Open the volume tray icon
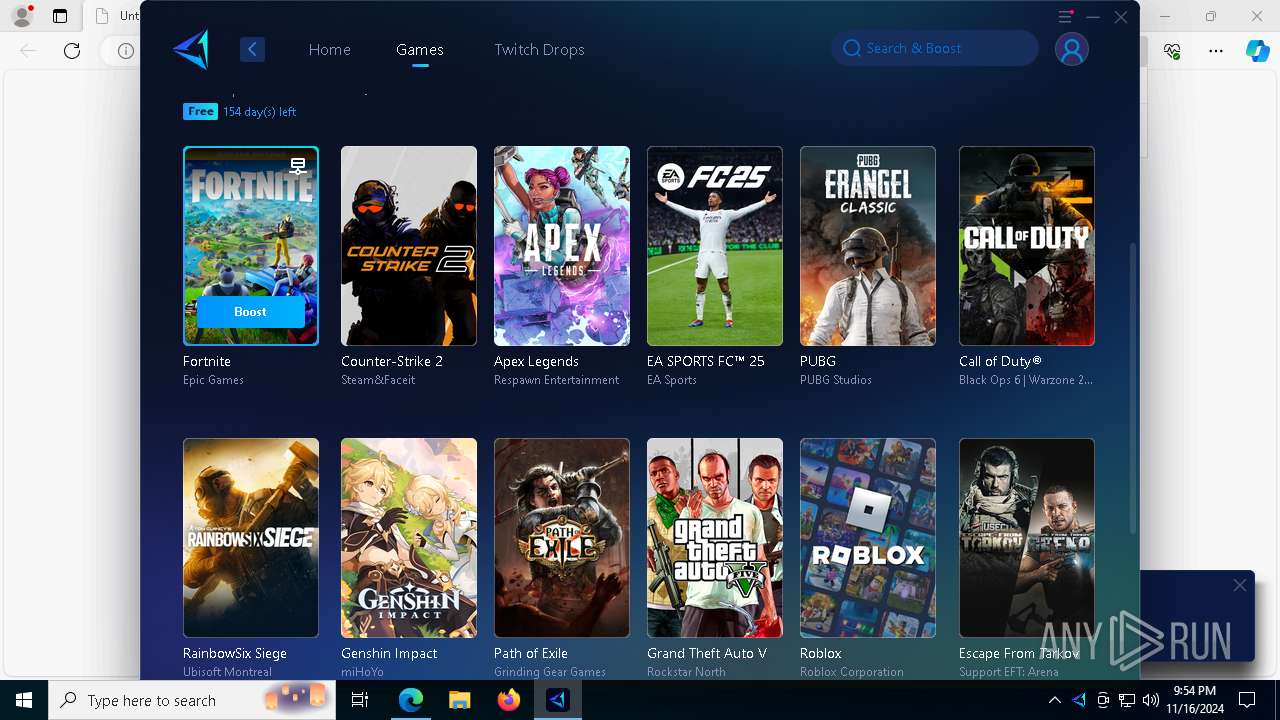Screen dimensions: 1280x720 coord(1151,700)
